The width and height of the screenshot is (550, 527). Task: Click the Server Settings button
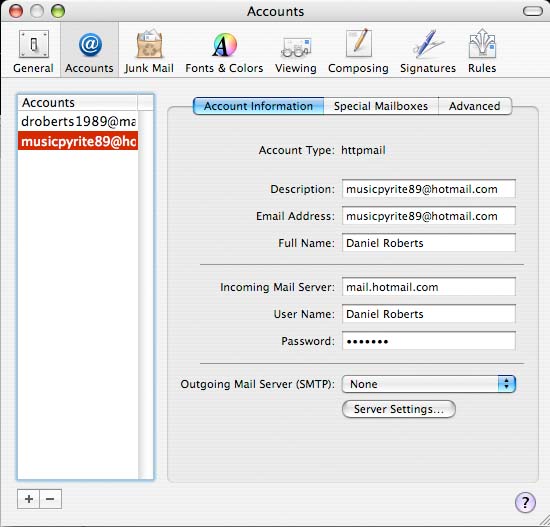399,409
